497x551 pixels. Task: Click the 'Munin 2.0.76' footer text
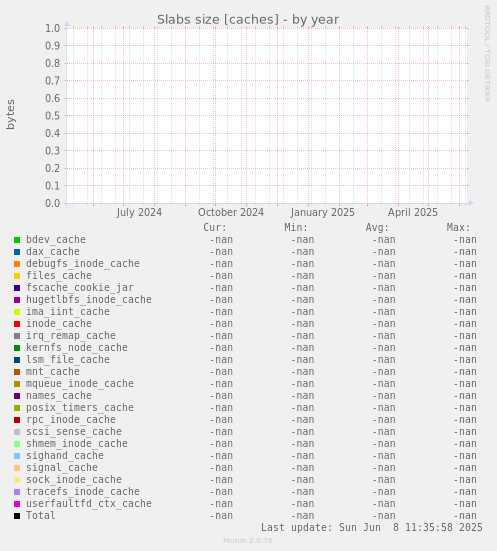point(248,540)
